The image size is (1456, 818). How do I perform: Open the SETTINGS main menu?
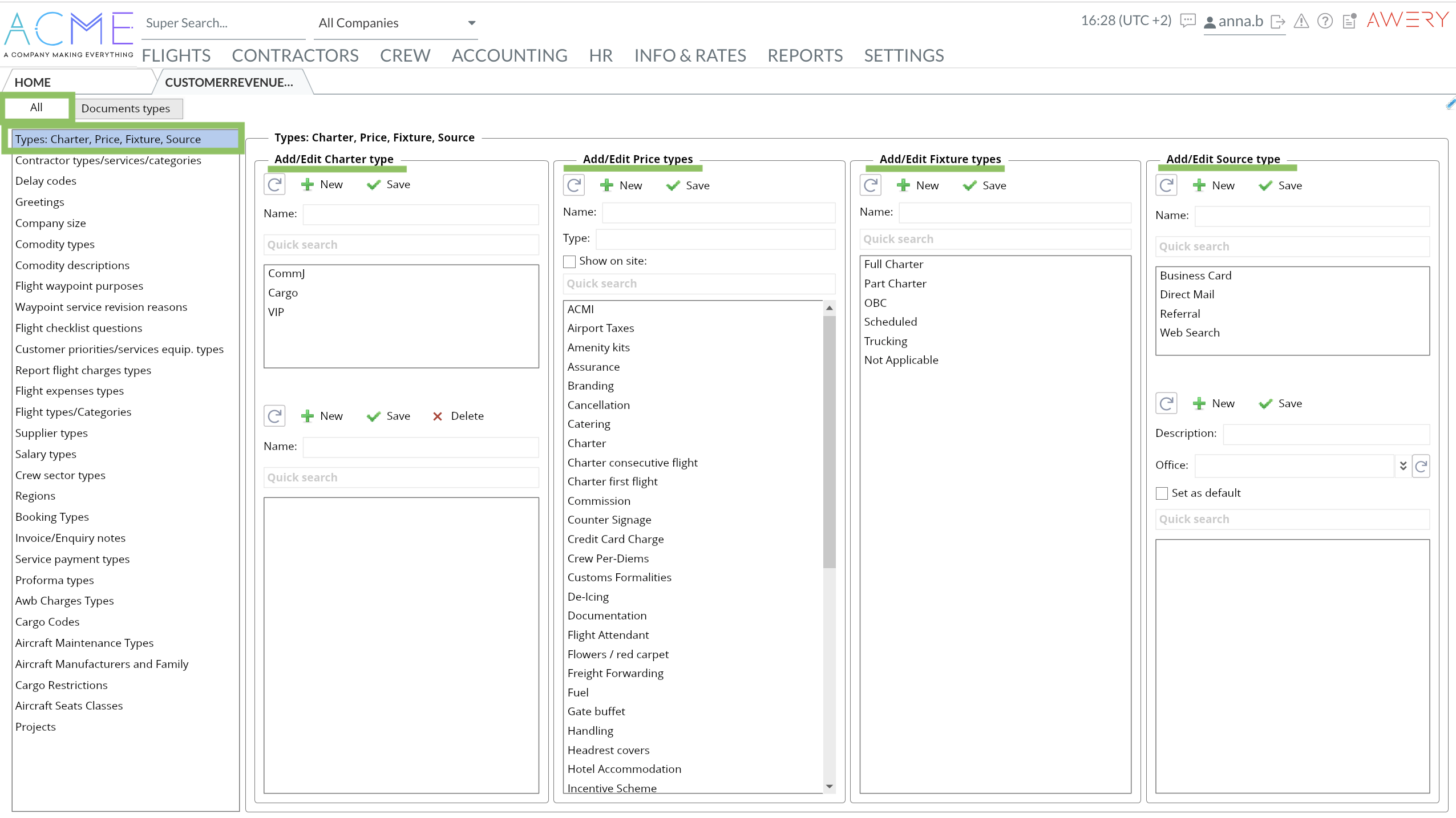pos(904,55)
